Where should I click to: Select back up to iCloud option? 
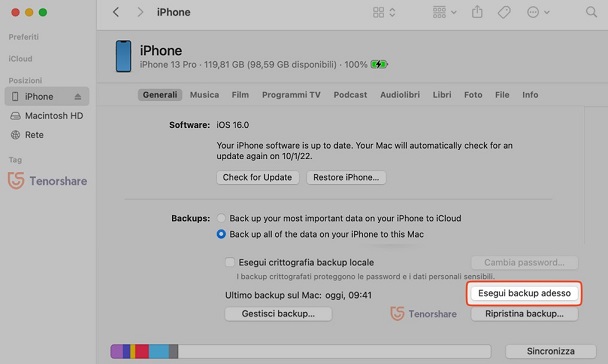(x=221, y=218)
